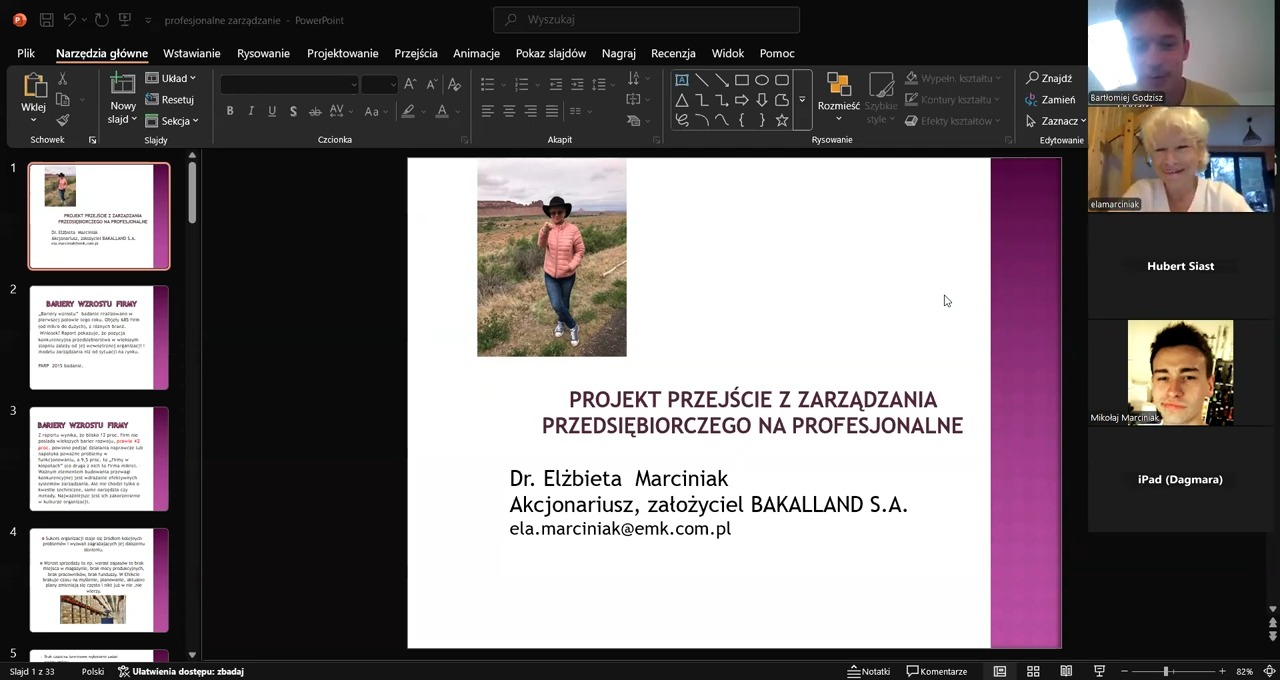1280x680 pixels.
Task: Click Znajdź find button
Action: (1048, 78)
